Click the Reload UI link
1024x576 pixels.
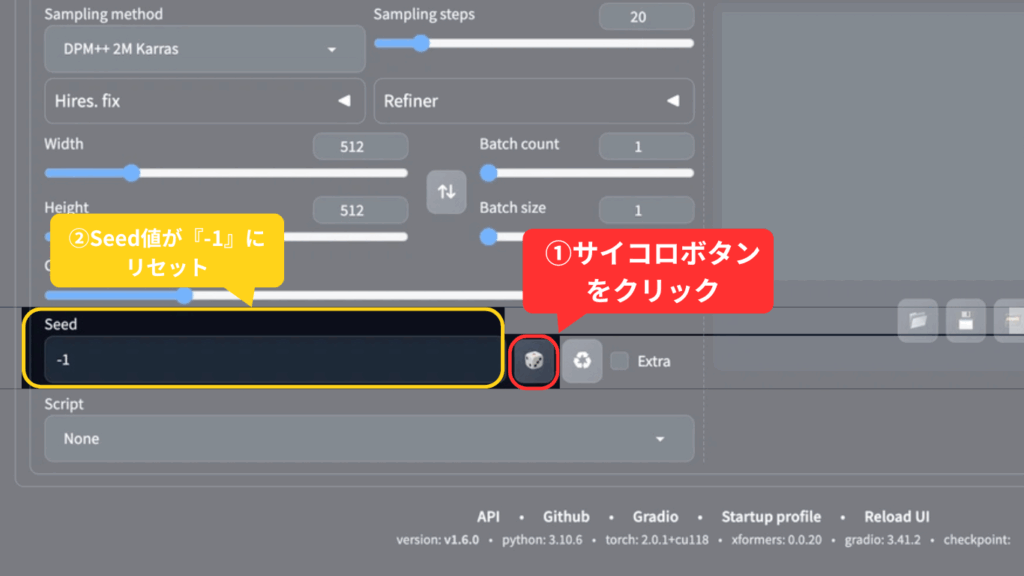point(897,517)
